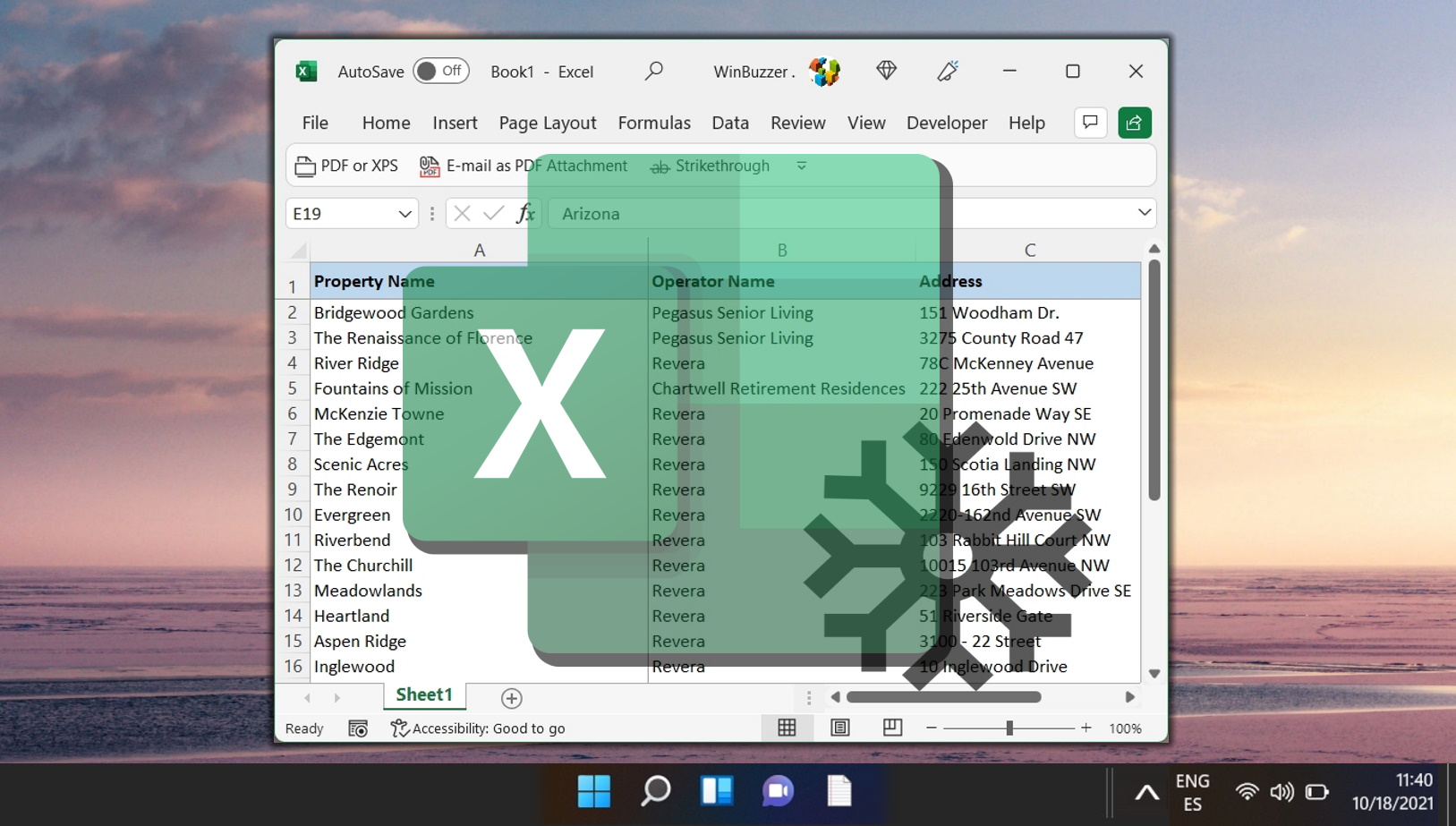Click previous sheet navigation arrow
Image resolution: width=1456 pixels, height=826 pixels.
point(308,698)
